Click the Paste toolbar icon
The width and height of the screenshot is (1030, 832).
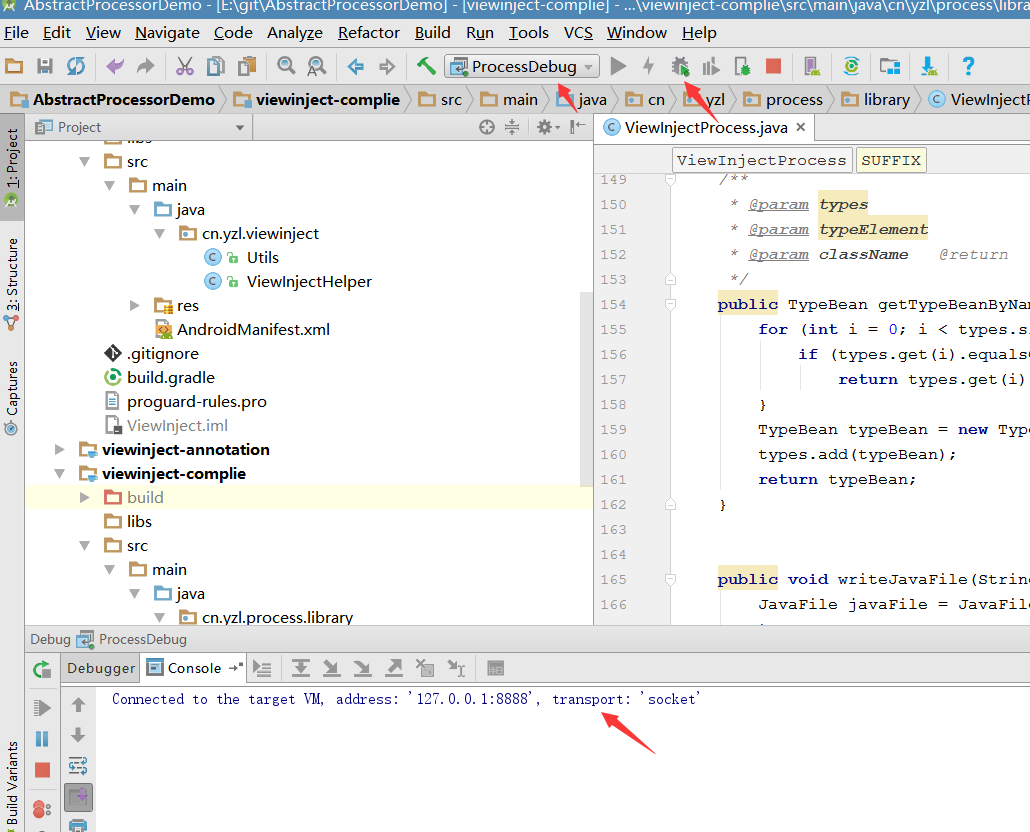coord(247,66)
